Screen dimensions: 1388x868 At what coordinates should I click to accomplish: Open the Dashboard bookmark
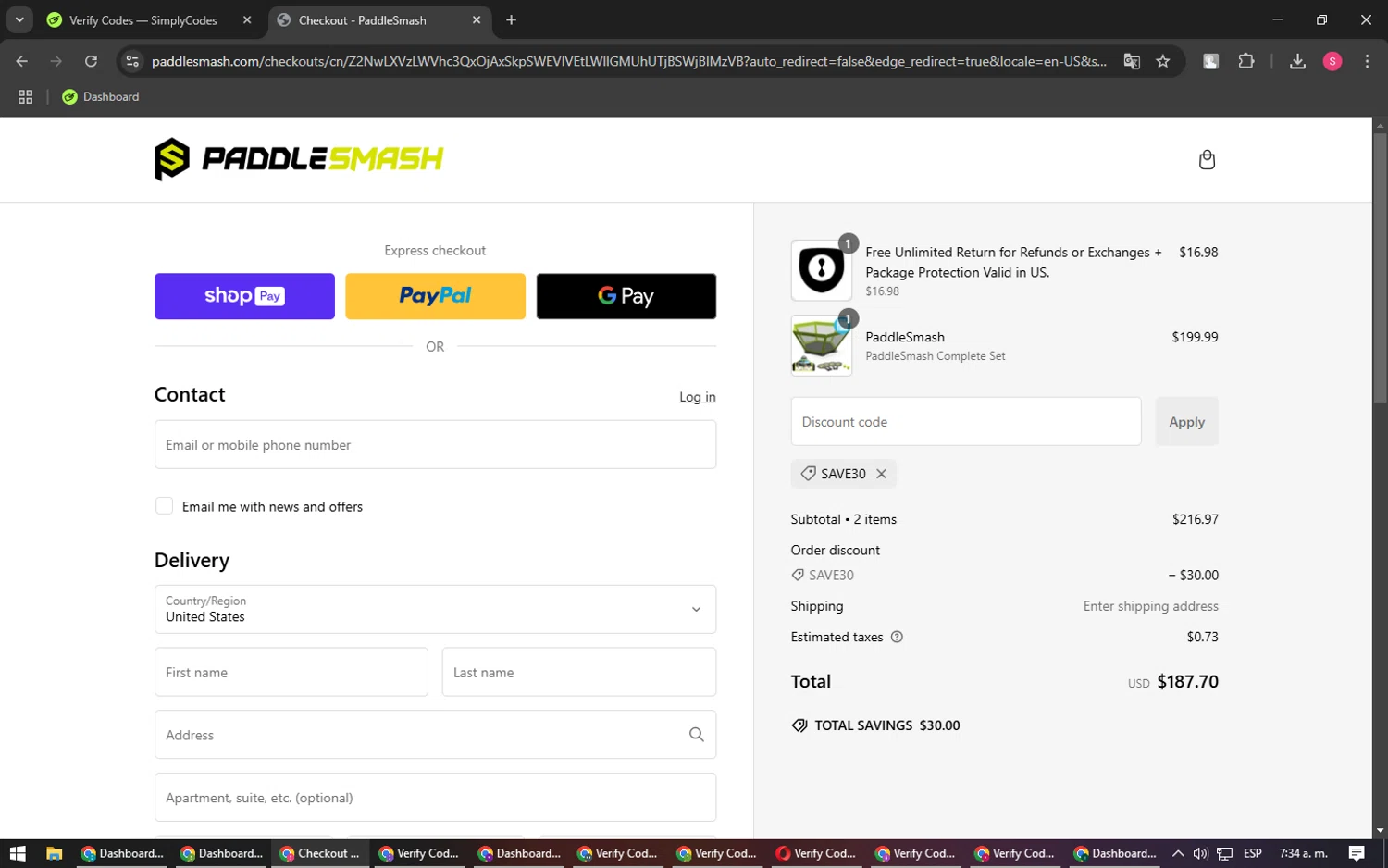(101, 96)
